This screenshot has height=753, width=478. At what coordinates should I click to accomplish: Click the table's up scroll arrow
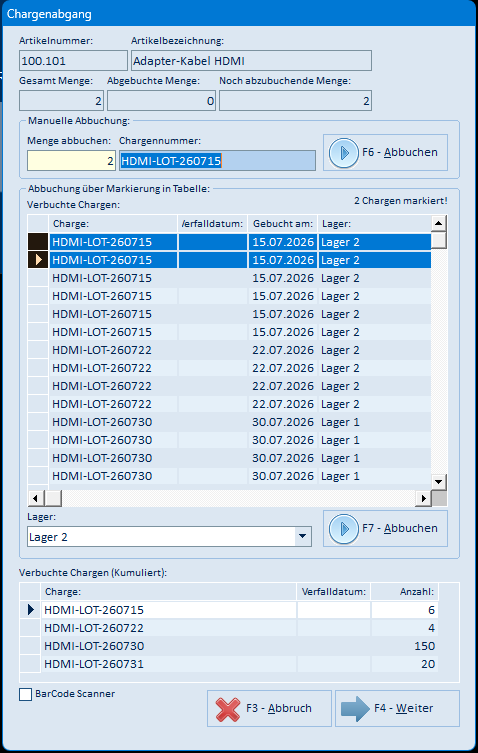[x=438, y=223]
